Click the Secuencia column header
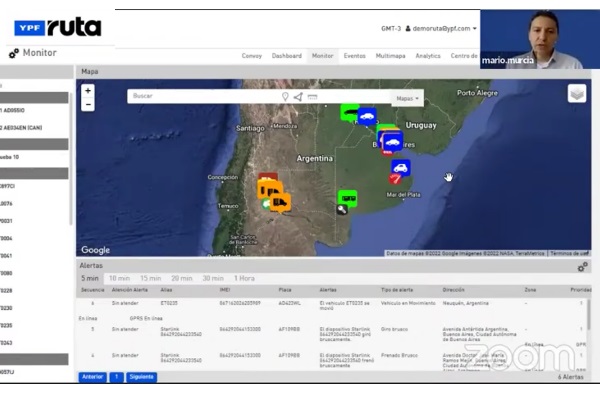This screenshot has width=600, height=400. 93,290
